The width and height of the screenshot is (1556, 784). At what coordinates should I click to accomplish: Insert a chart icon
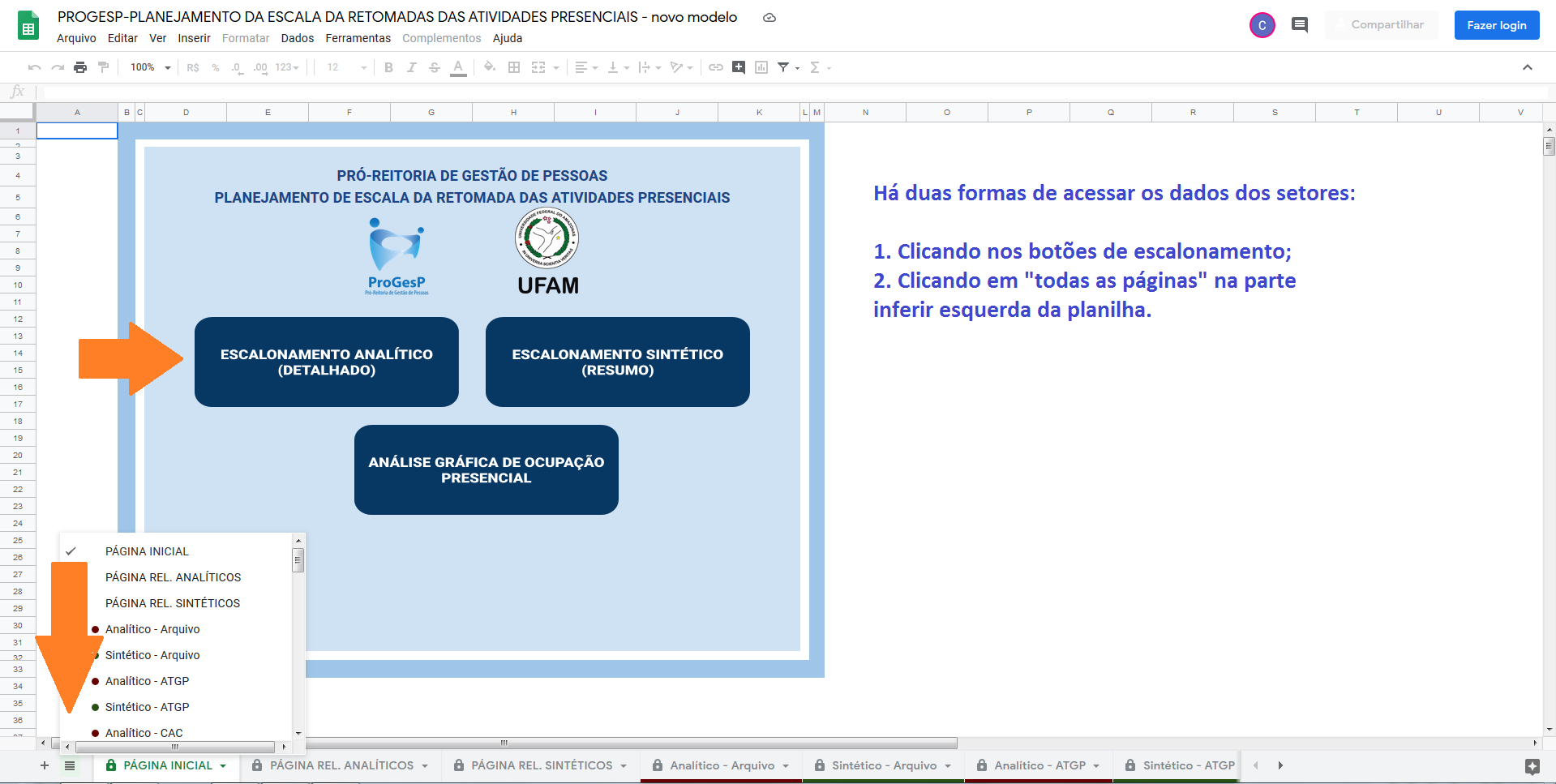(x=761, y=67)
